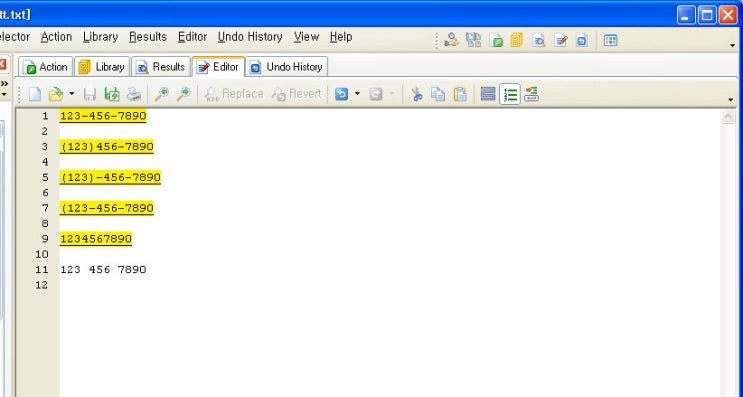Switch to the Undo History tab
The height and width of the screenshot is (397, 743).
[x=287, y=67]
